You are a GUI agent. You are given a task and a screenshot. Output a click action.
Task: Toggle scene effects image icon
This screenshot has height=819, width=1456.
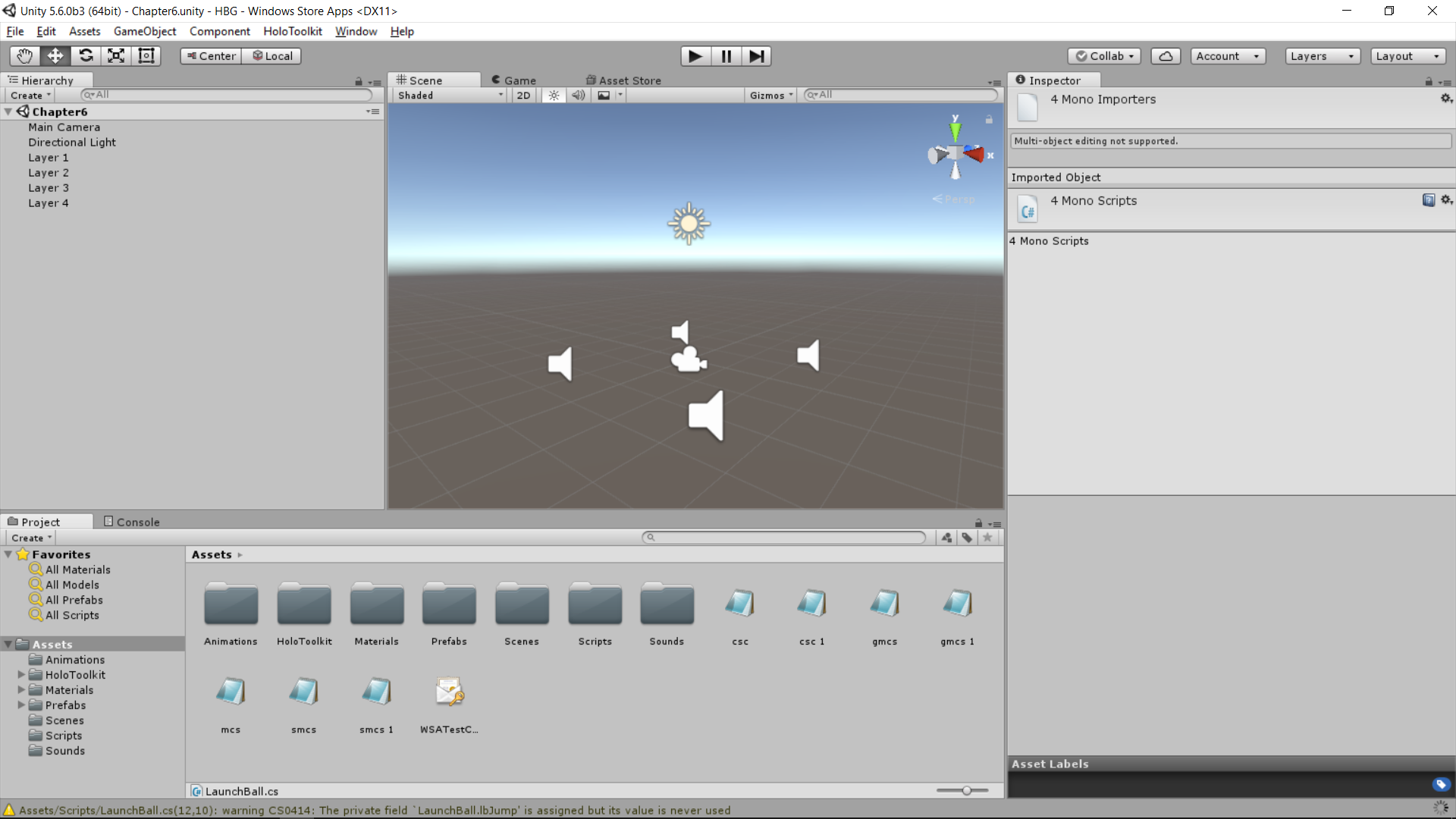(604, 96)
